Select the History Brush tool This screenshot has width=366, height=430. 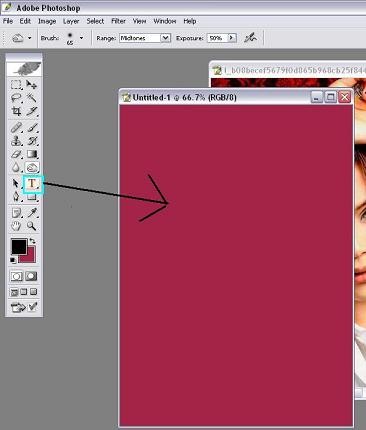(x=32, y=141)
